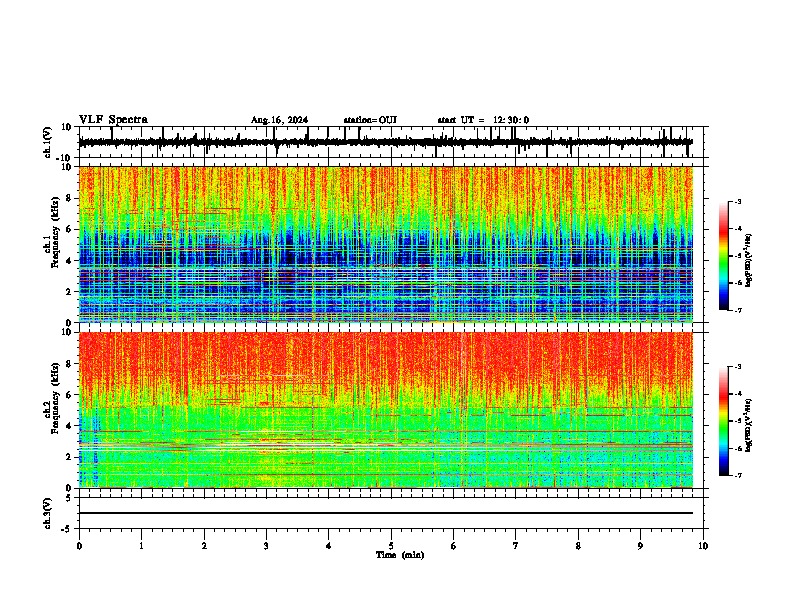
Task: Click the "start UT = 12:30:0" text
Action: click(x=483, y=120)
